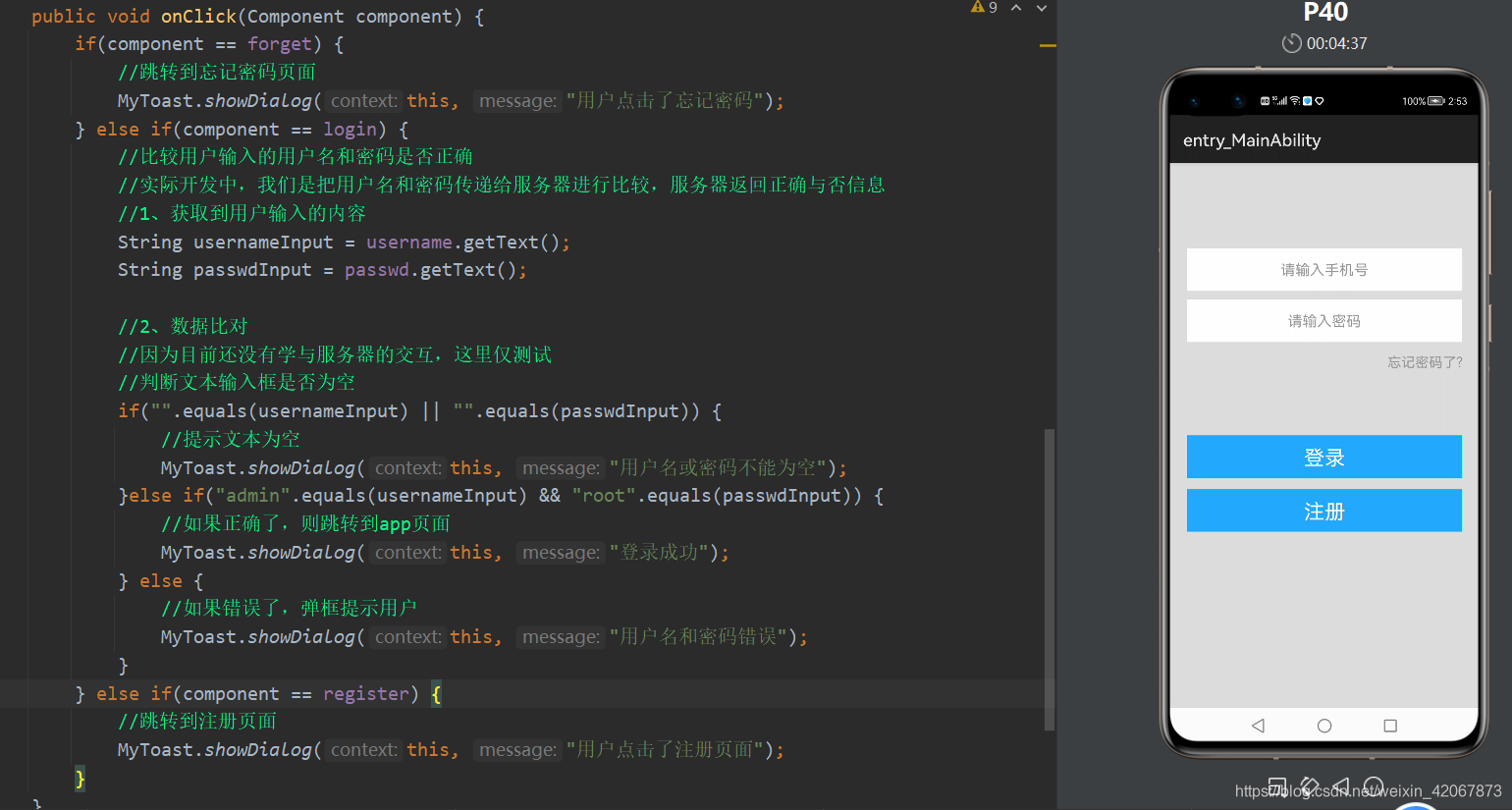Viewport: 1512px width, 810px height.
Task: Click the comment //如果正确了，则跳转到app页面
Action: [305, 524]
